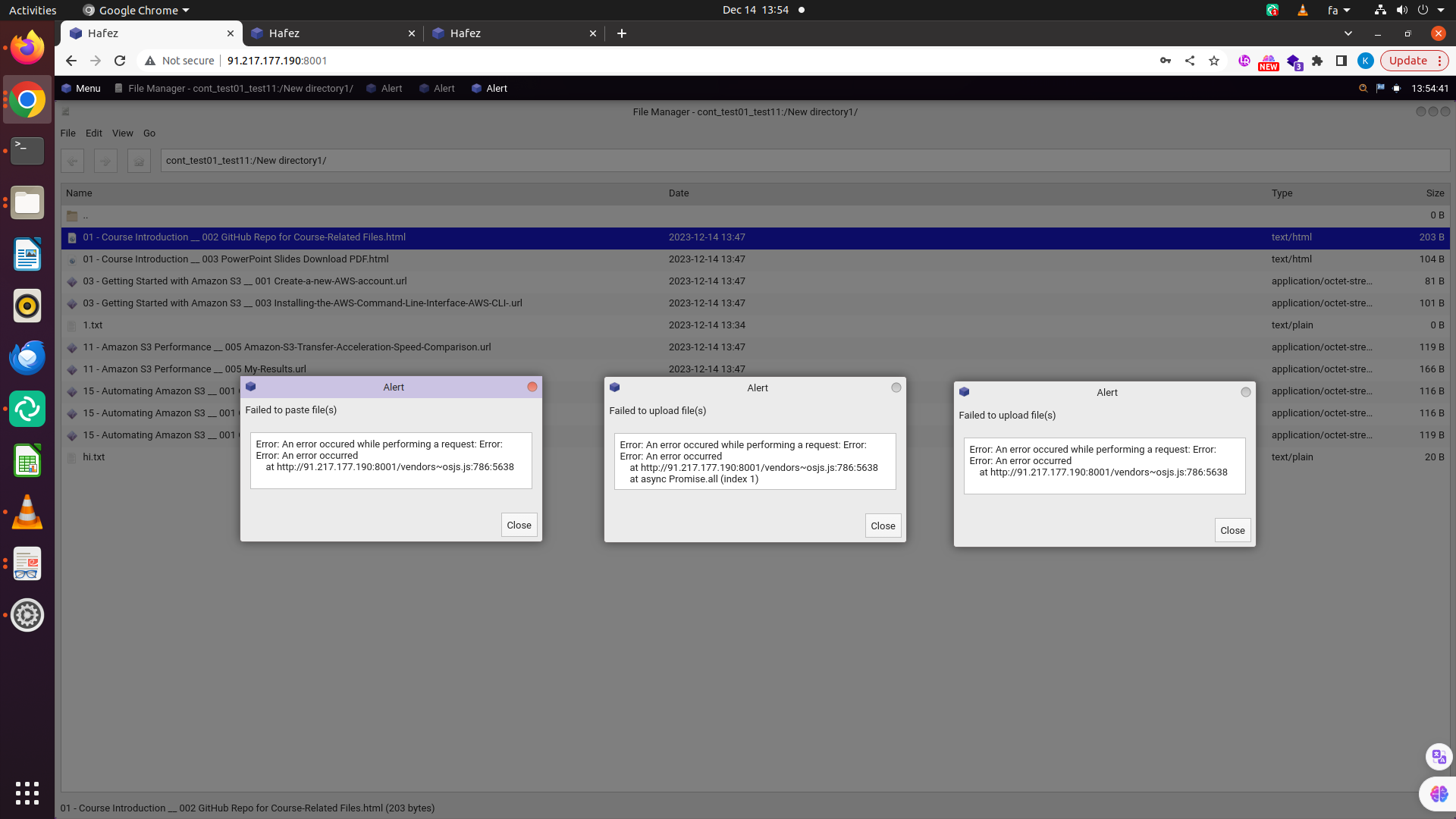Click the file manager path input field
1456x819 pixels.
pos(804,161)
